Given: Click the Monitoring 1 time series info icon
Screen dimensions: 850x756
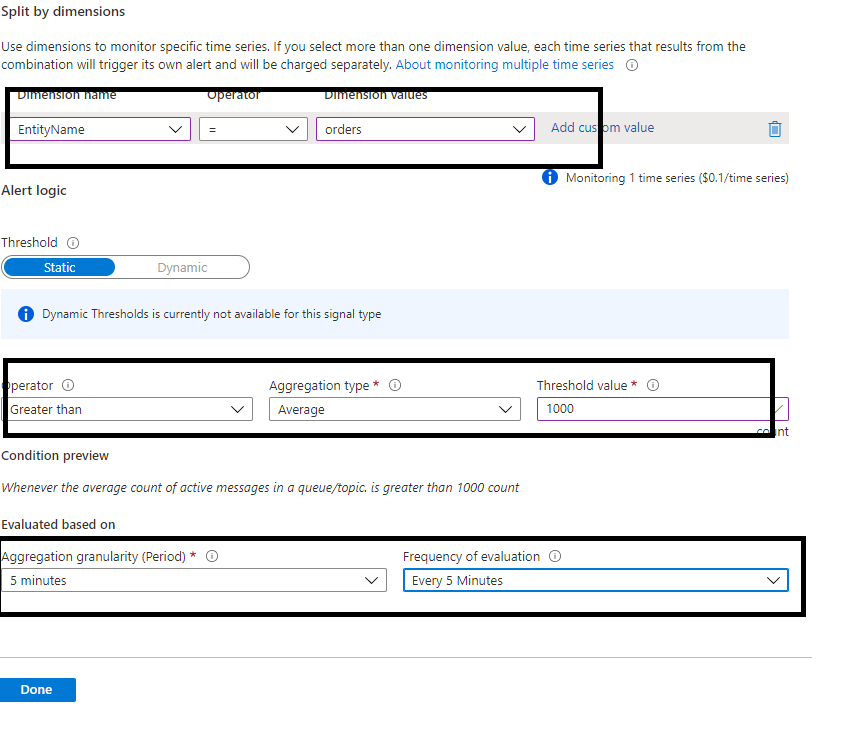Looking at the screenshot, I should click(549, 178).
